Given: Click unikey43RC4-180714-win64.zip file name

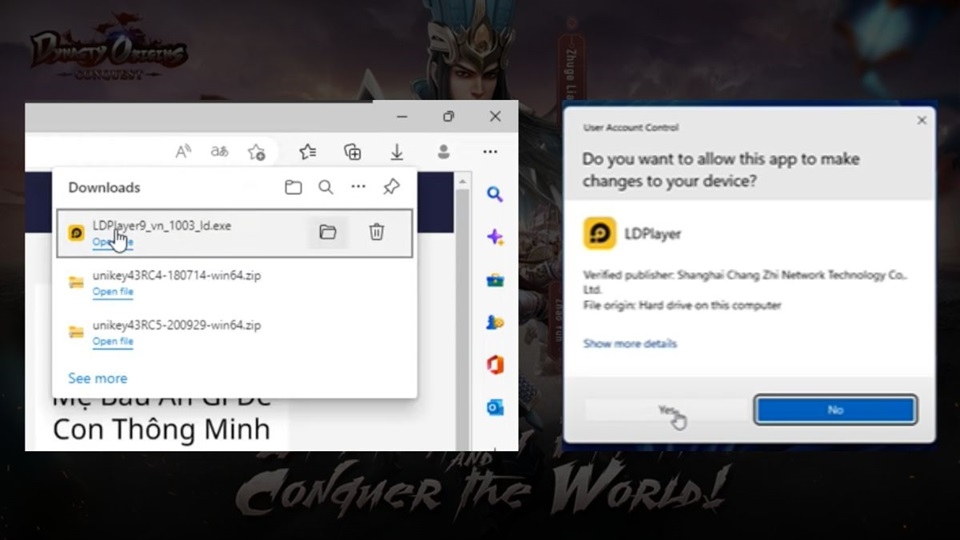Looking at the screenshot, I should [176, 275].
